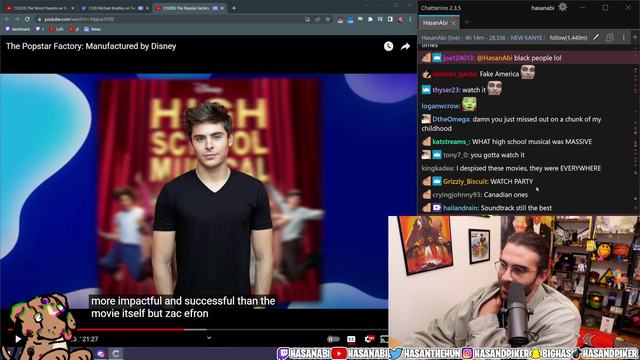Viewport: 640px width, 360px height.
Task: Go back in the browser
Action: point(7,19)
